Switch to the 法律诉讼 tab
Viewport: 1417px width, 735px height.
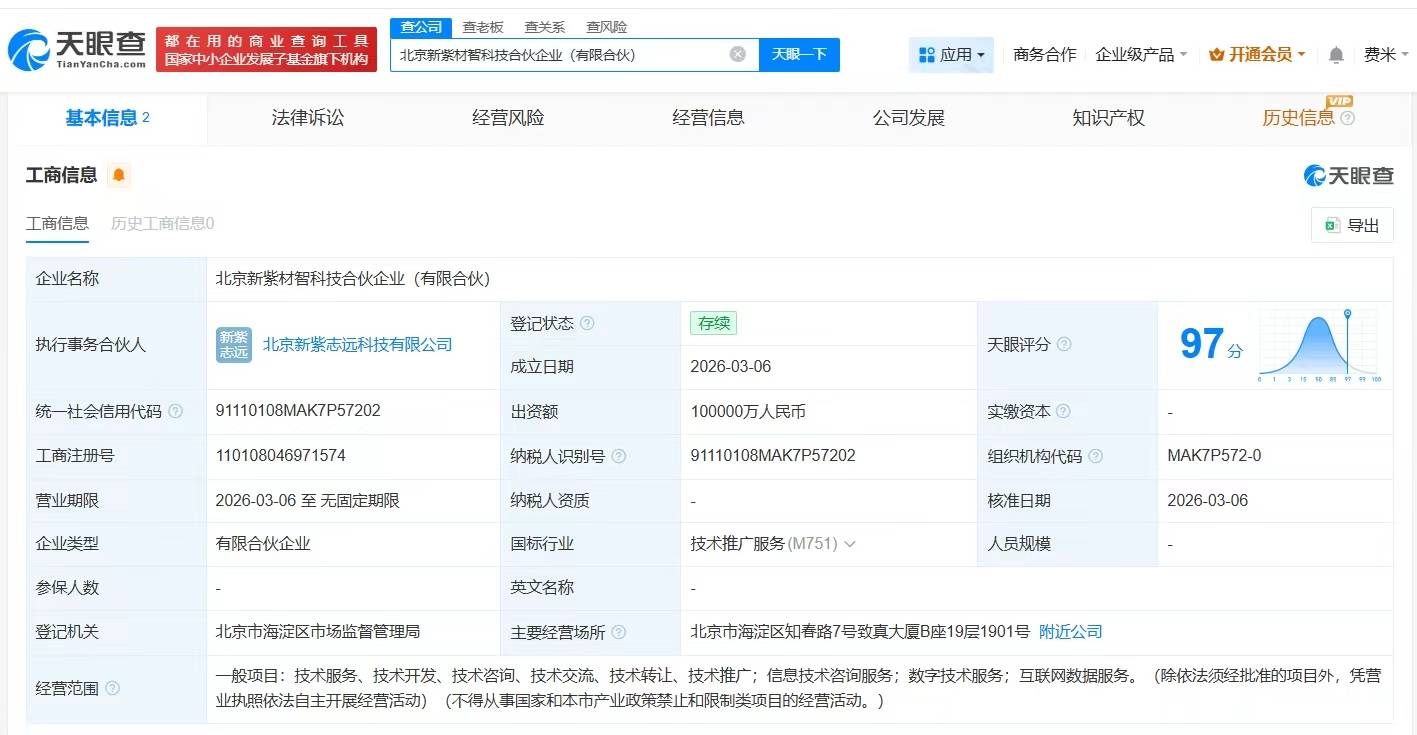pos(308,117)
